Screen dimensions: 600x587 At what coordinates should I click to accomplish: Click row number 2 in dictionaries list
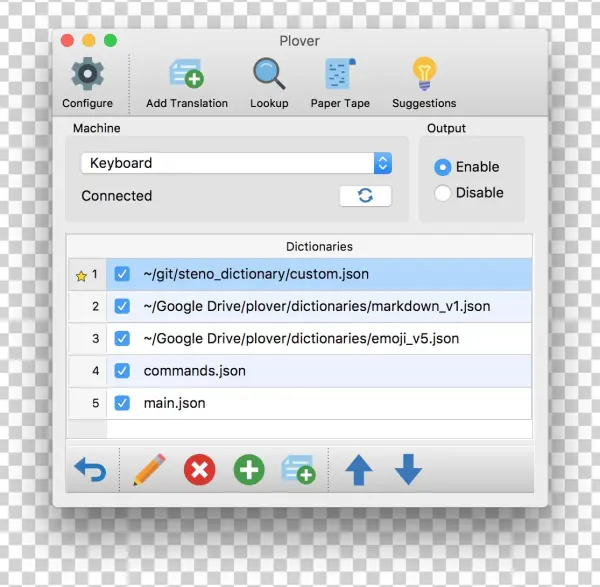click(x=95, y=307)
